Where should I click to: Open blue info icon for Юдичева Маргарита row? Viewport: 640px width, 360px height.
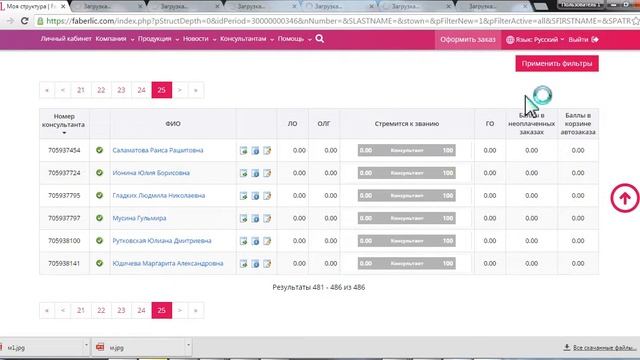point(256,264)
